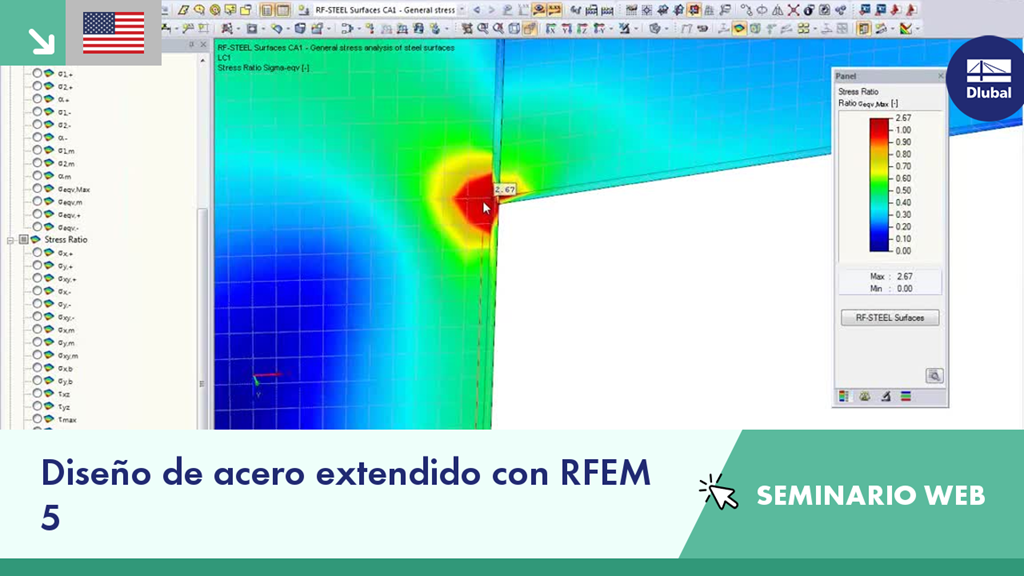This screenshot has width=1024, height=576.
Task: Select the σ2,- stress radio button
Action: point(37,124)
